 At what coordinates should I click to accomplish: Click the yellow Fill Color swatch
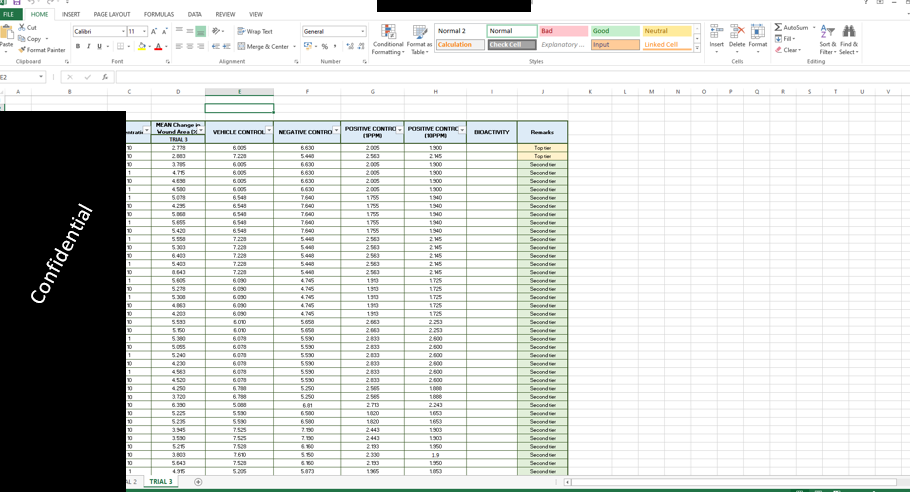click(142, 46)
